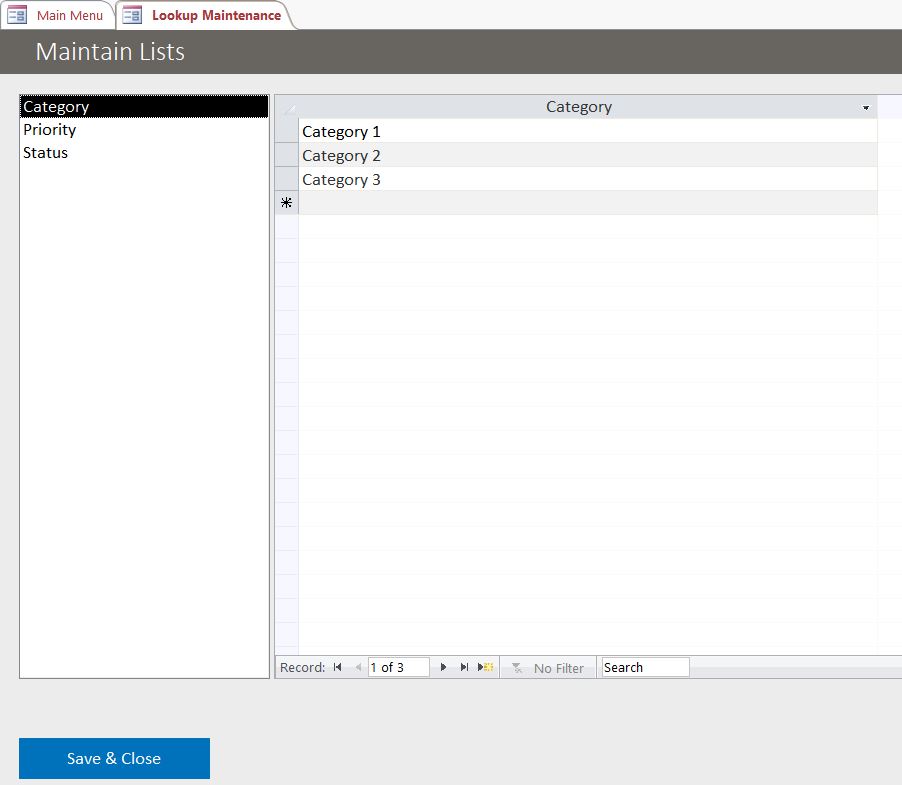Click the asterisk new row selector
Screen dimensions: 902x785
(286, 202)
